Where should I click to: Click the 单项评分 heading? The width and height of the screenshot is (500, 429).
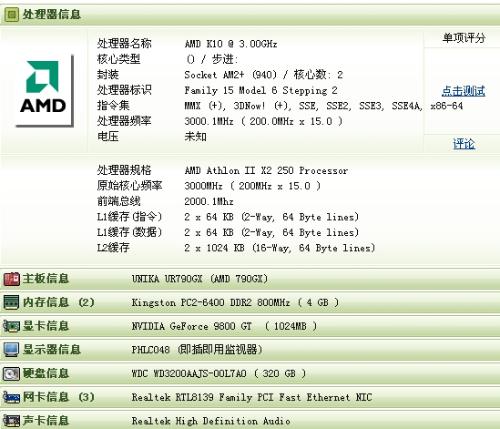click(x=464, y=38)
